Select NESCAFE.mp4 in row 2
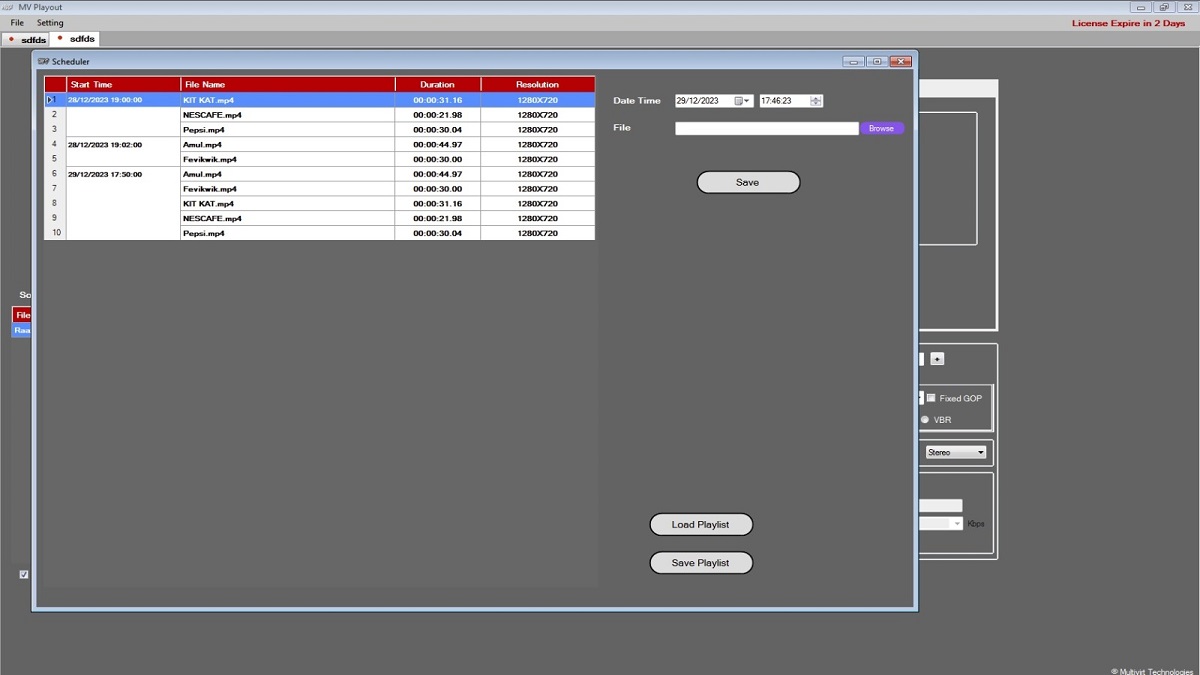 click(288, 115)
